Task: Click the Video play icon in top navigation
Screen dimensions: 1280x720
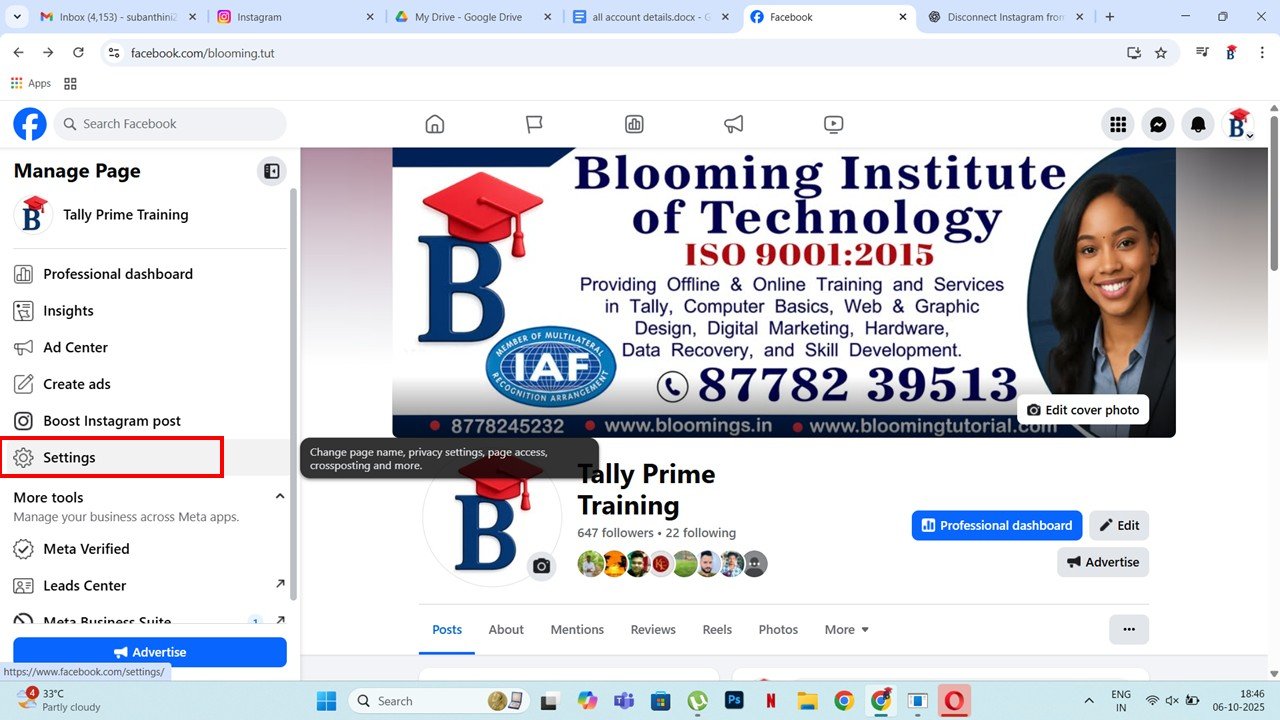Action: 833,124
